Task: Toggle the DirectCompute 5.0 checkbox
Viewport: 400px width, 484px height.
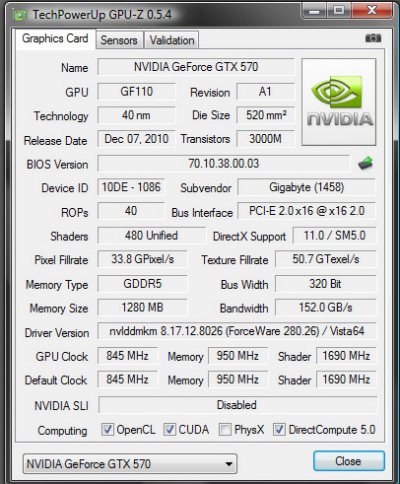Action: (279, 430)
